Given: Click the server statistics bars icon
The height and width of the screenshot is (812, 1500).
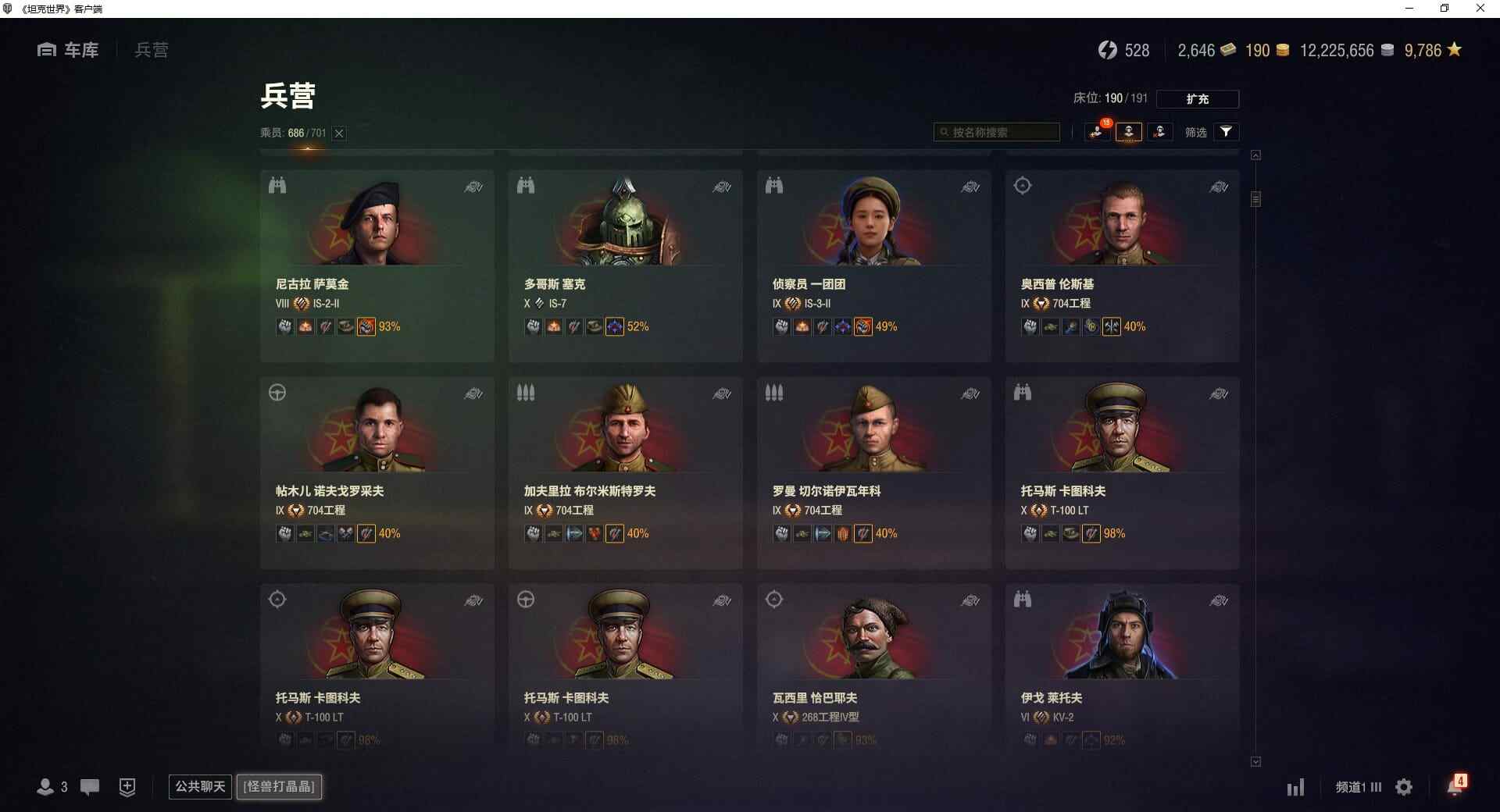Looking at the screenshot, I should [x=1295, y=787].
